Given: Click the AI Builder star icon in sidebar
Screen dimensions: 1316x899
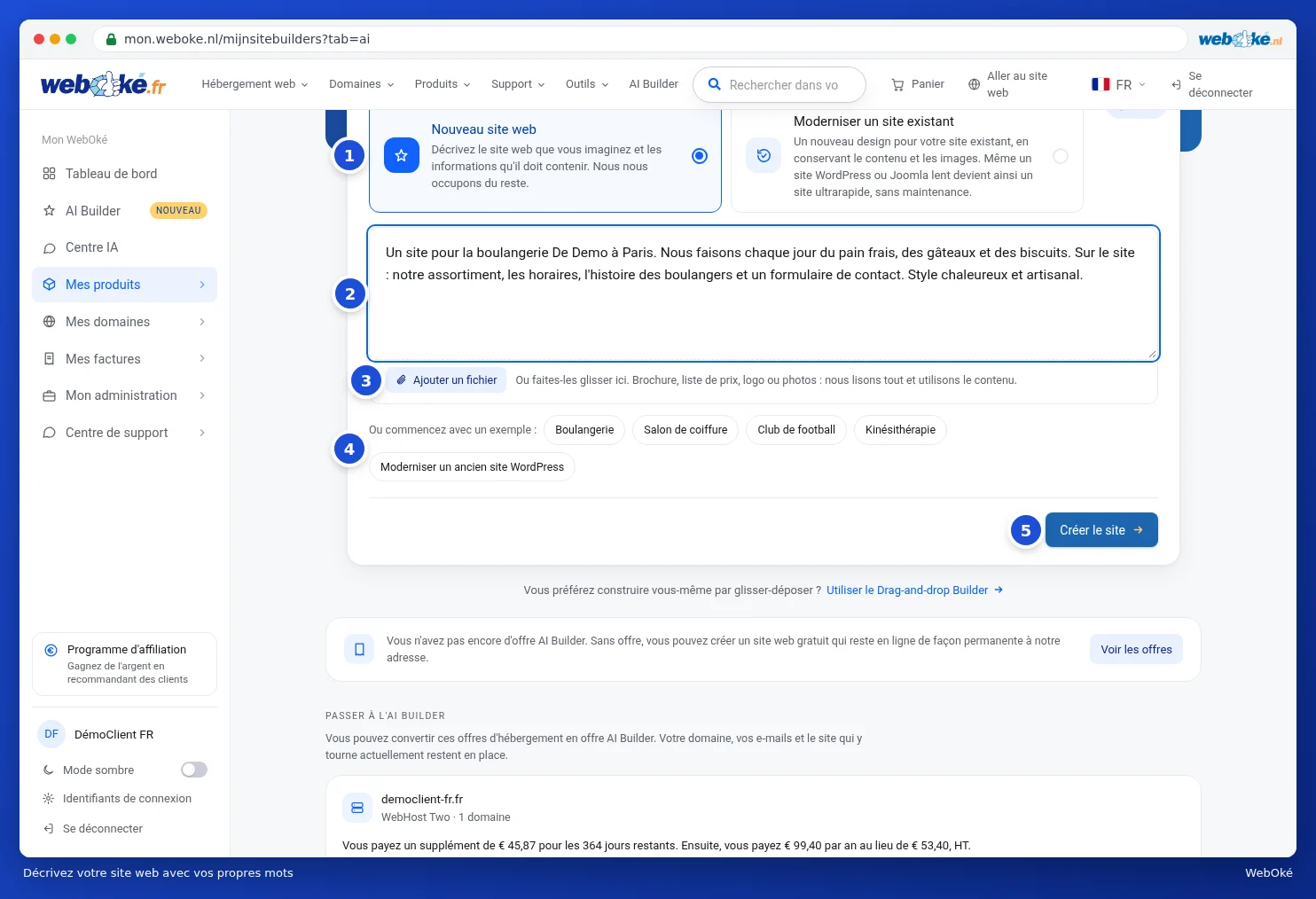Looking at the screenshot, I should (49, 211).
